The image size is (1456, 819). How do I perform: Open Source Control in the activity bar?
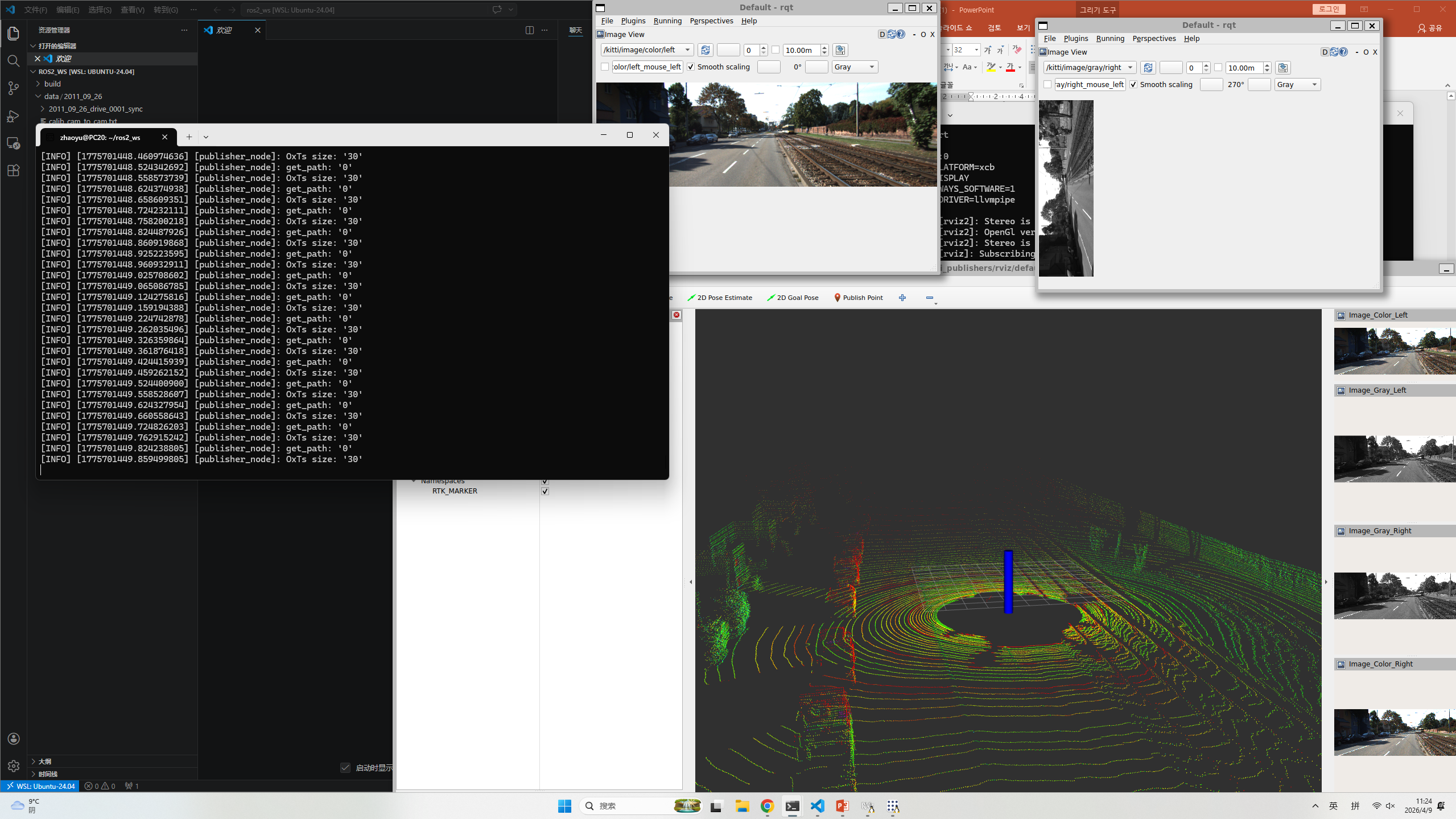tap(14, 88)
